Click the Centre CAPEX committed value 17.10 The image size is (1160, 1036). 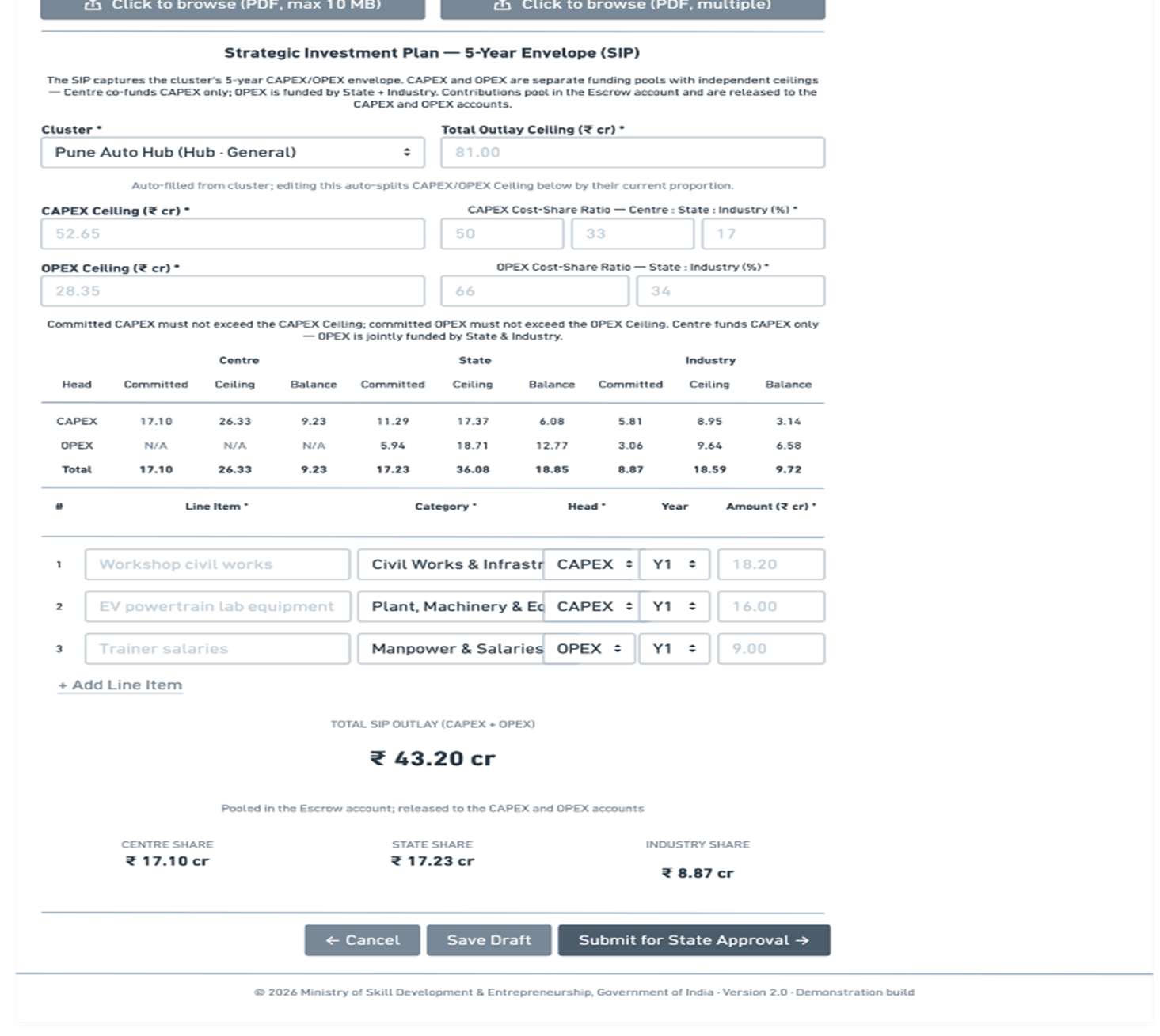(156, 421)
